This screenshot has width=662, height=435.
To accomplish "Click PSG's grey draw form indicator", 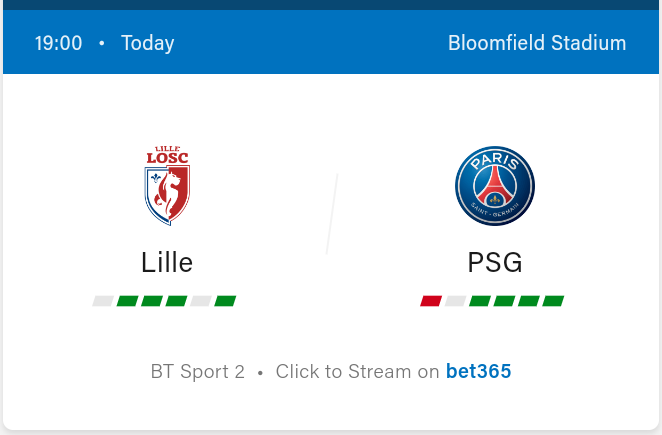I will pyautogui.click(x=456, y=301).
